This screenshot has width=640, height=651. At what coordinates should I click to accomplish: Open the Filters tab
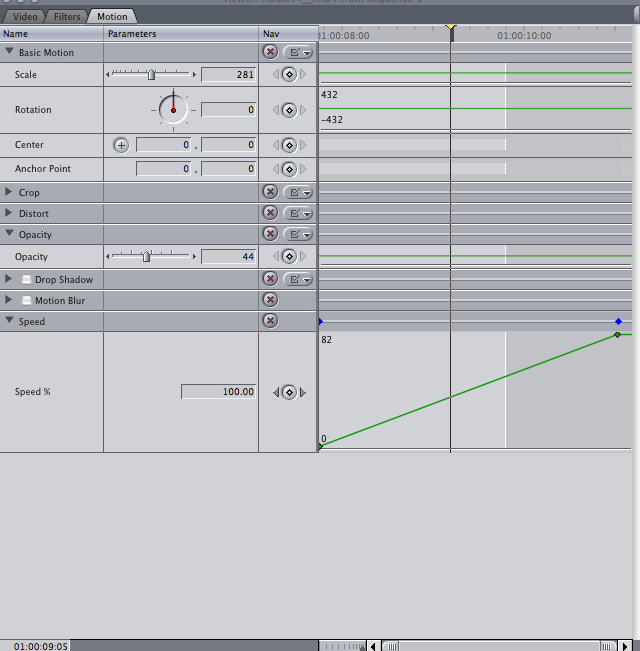[x=67, y=17]
